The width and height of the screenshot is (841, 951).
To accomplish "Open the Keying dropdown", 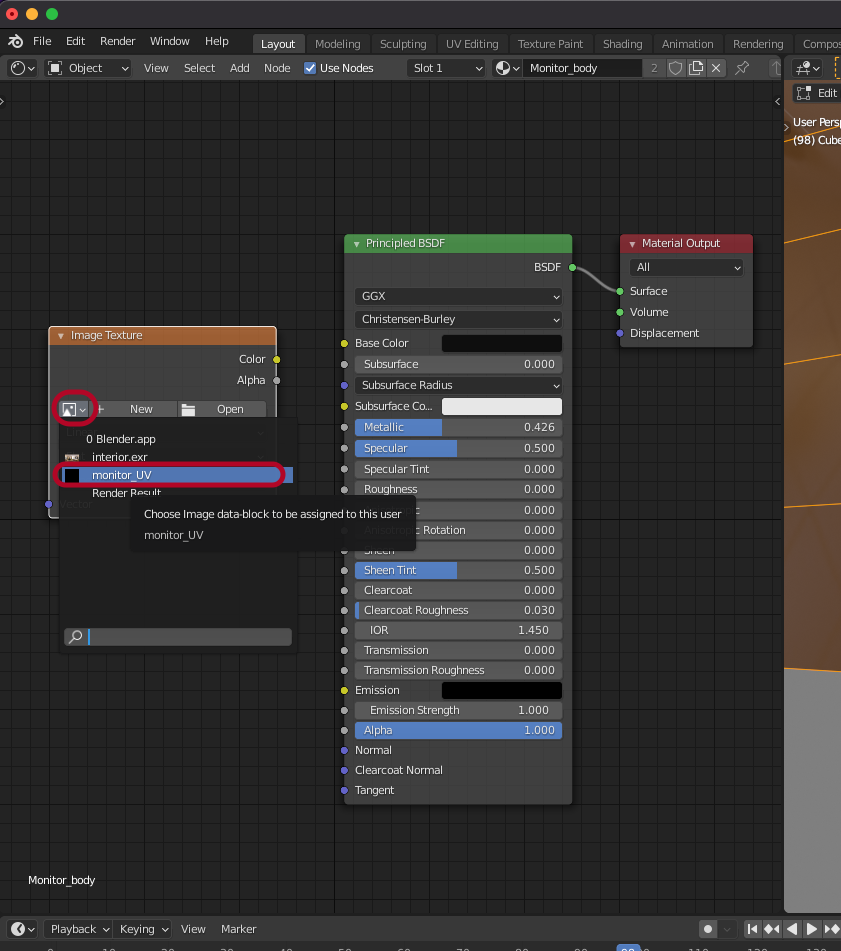I will coord(143,929).
